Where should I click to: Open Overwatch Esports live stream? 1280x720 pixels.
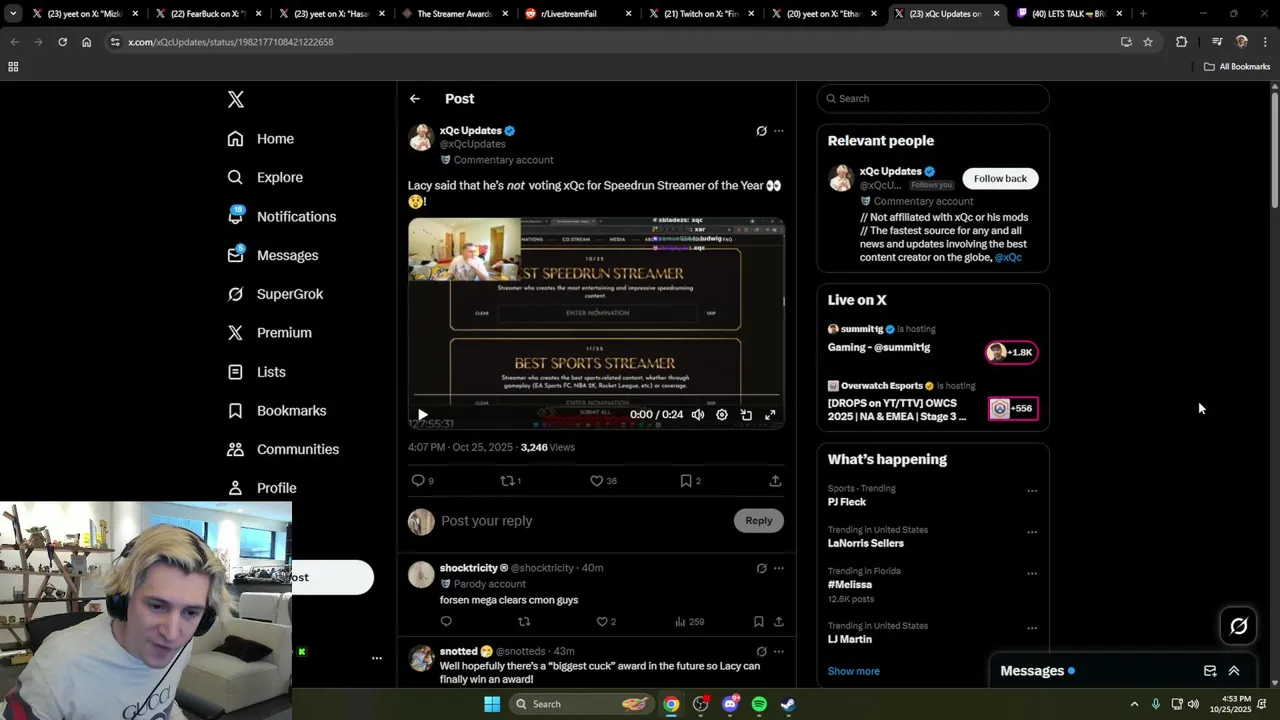coord(933,401)
